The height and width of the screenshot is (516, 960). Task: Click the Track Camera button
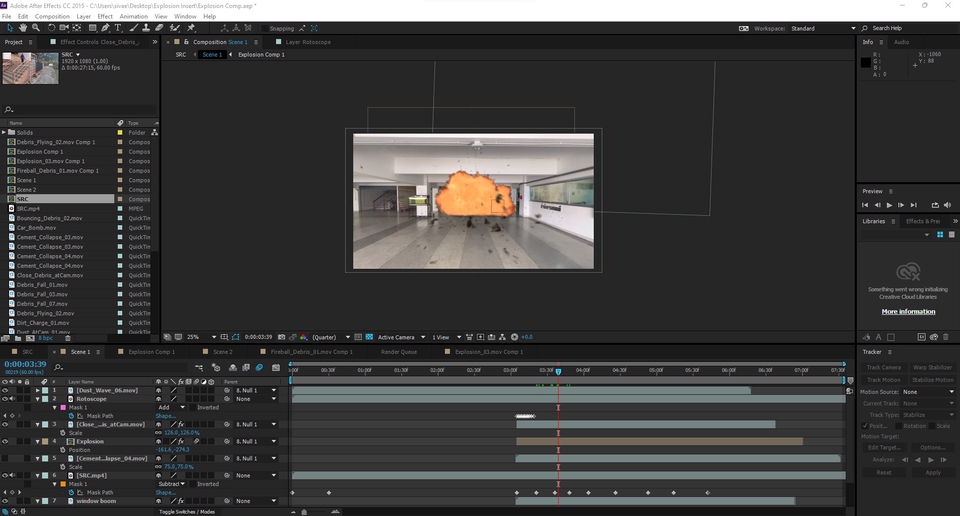(x=883, y=367)
